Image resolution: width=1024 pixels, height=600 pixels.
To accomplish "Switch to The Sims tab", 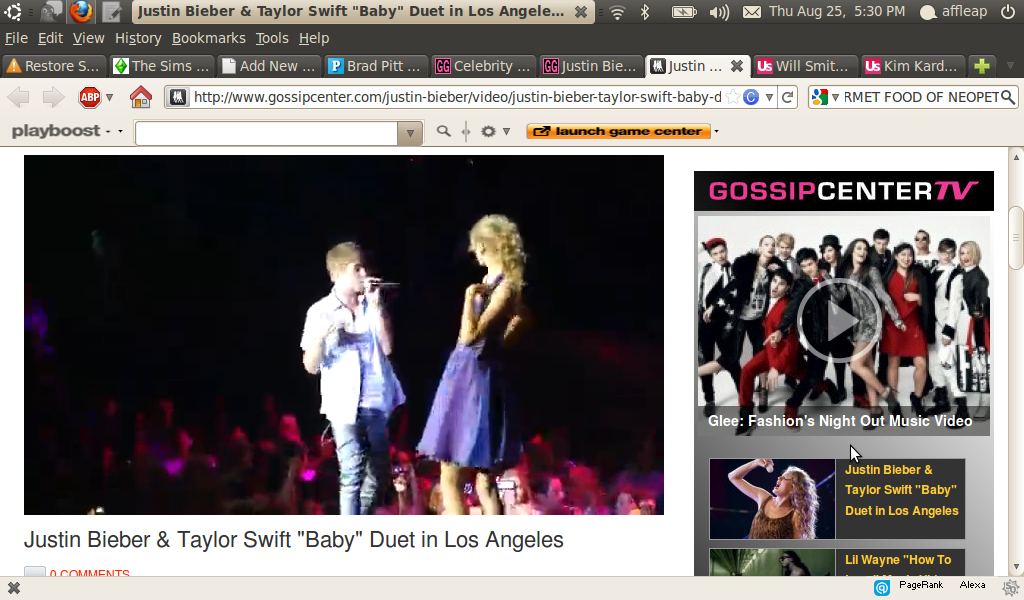I will click(x=161, y=65).
